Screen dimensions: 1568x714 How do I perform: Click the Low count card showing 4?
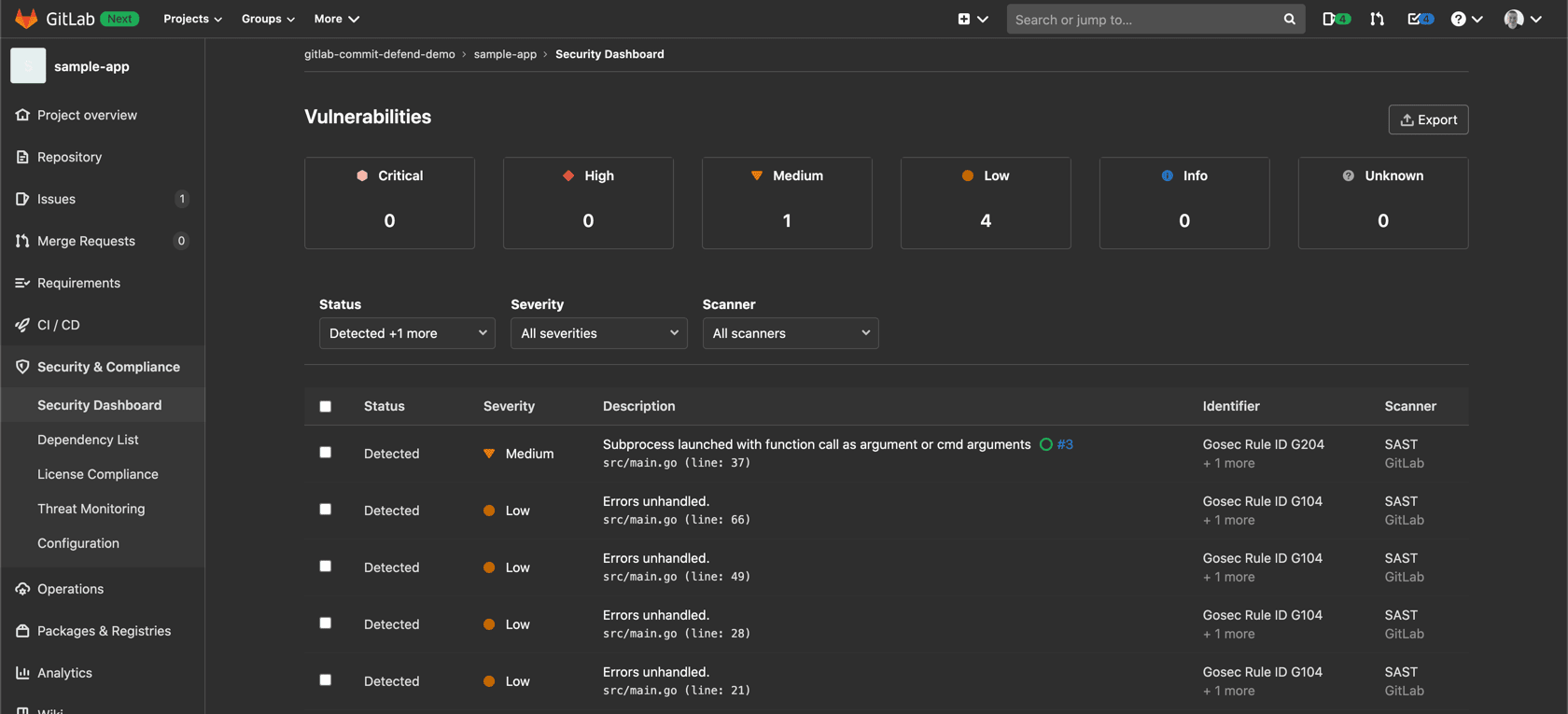(986, 203)
